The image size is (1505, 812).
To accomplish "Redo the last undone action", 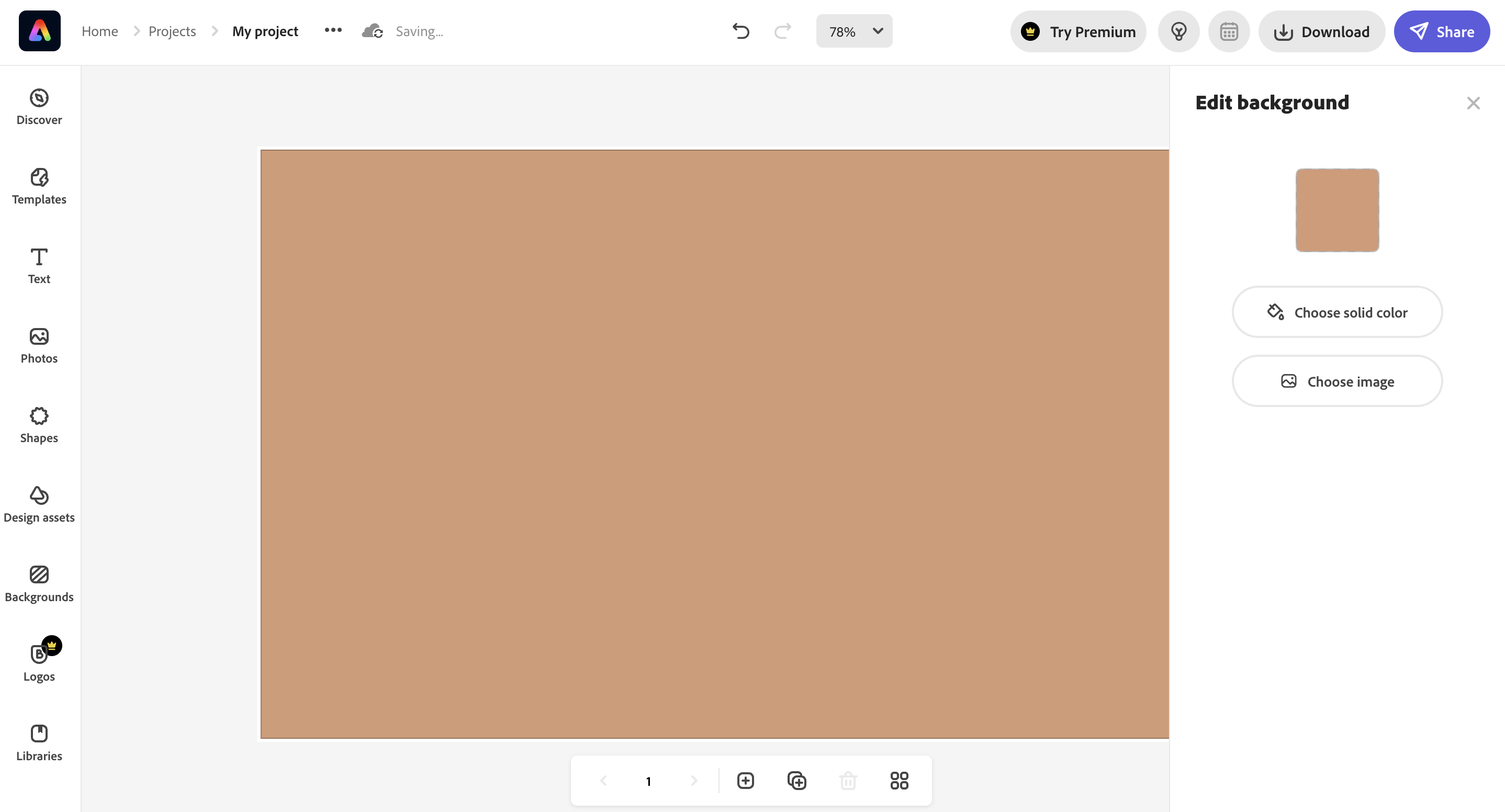I will [782, 31].
